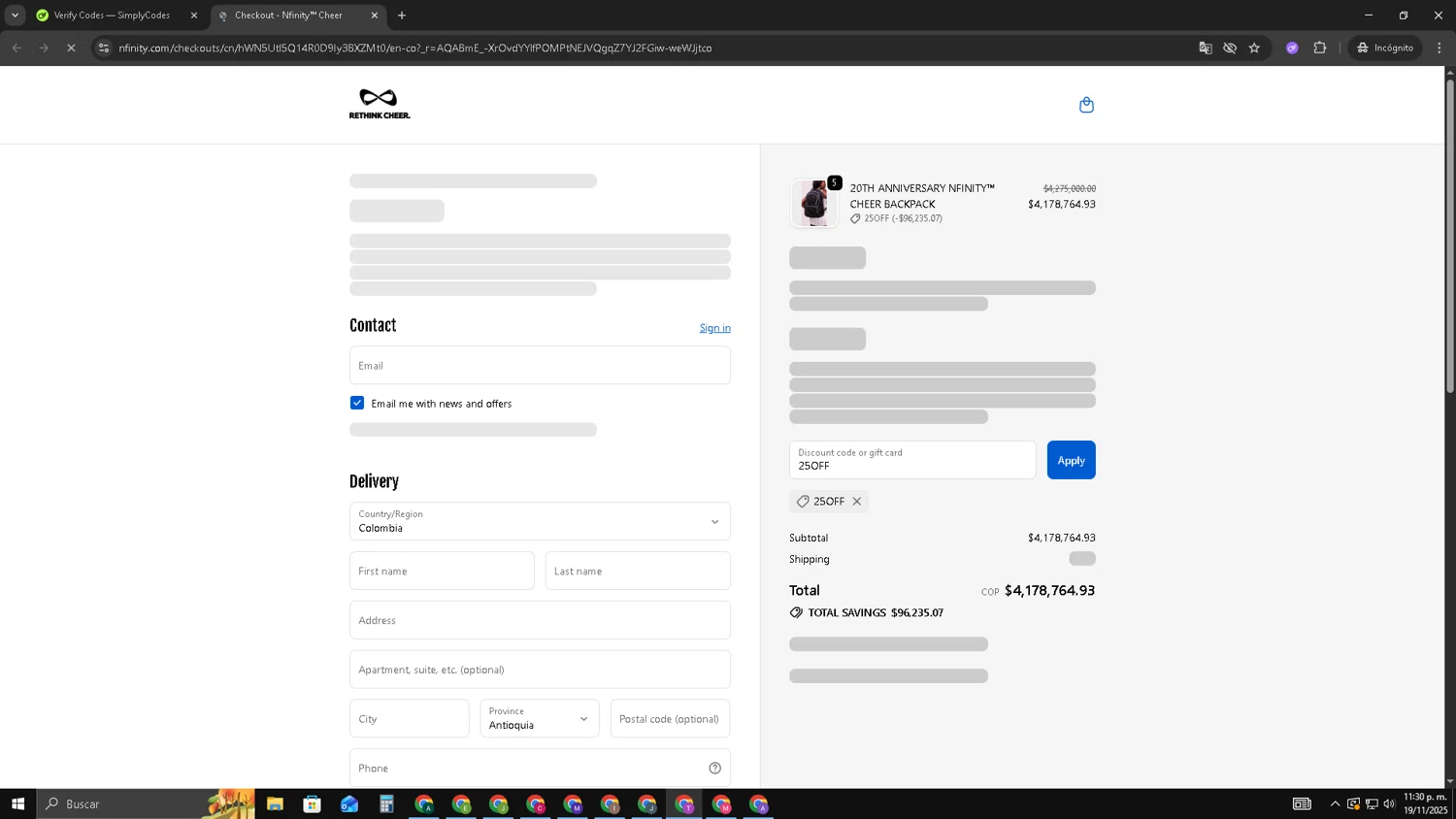Open Microsoft Store from the taskbar
This screenshot has height=819, width=1456.
coord(312,803)
